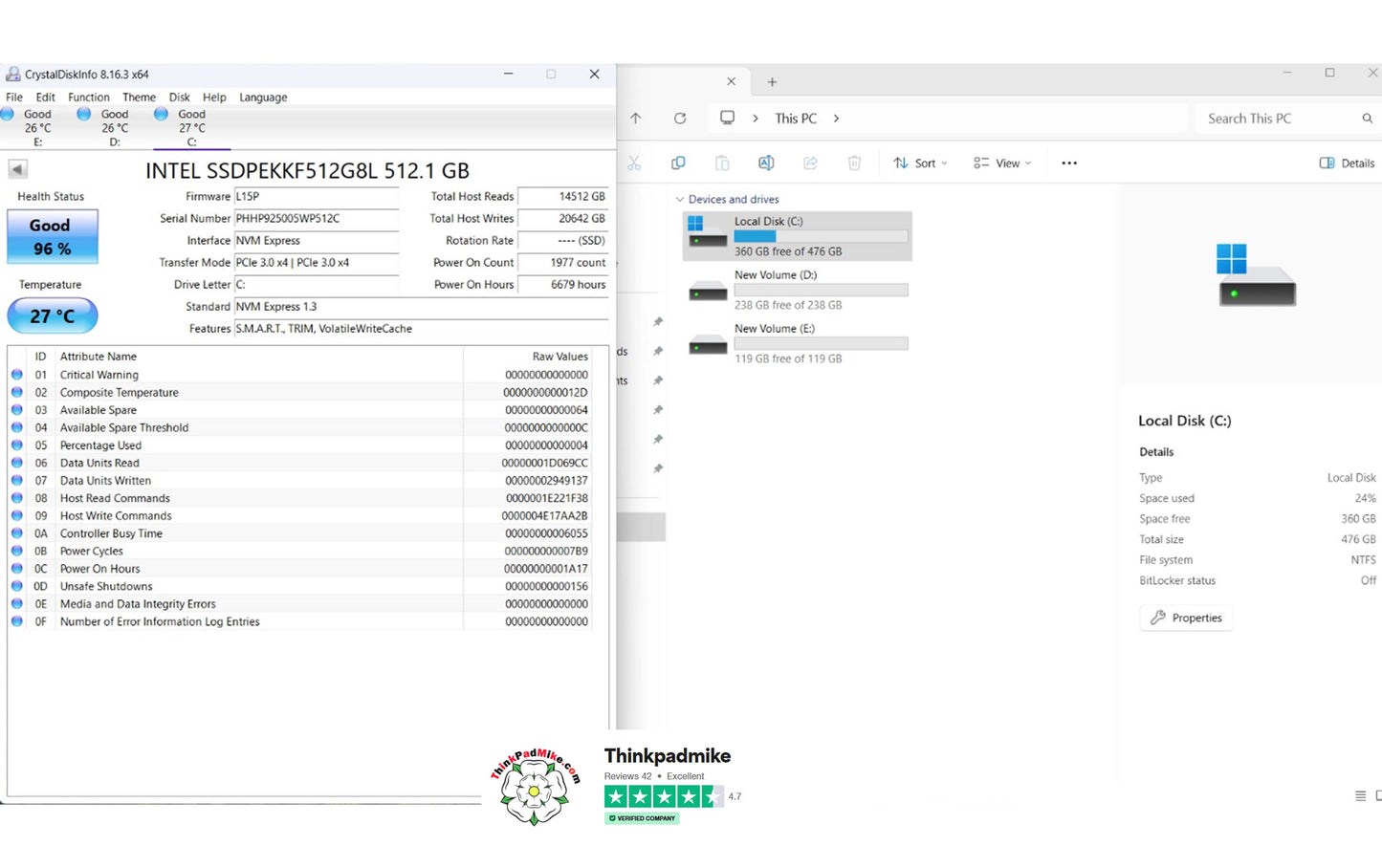Select the D: drive tab in CrystalDiskInfo

coord(114,127)
